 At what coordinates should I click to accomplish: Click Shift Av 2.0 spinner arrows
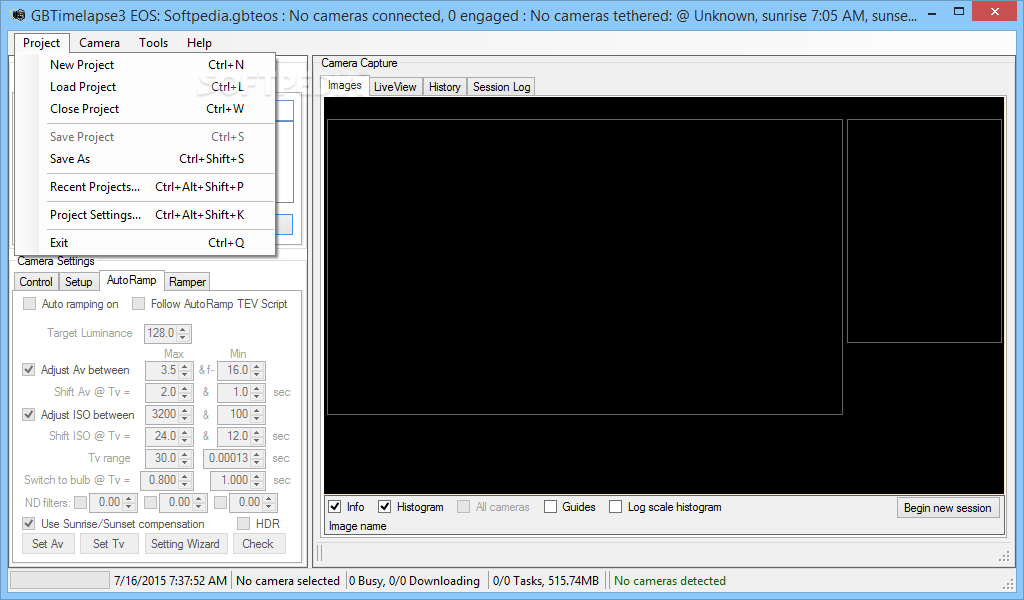click(x=185, y=392)
